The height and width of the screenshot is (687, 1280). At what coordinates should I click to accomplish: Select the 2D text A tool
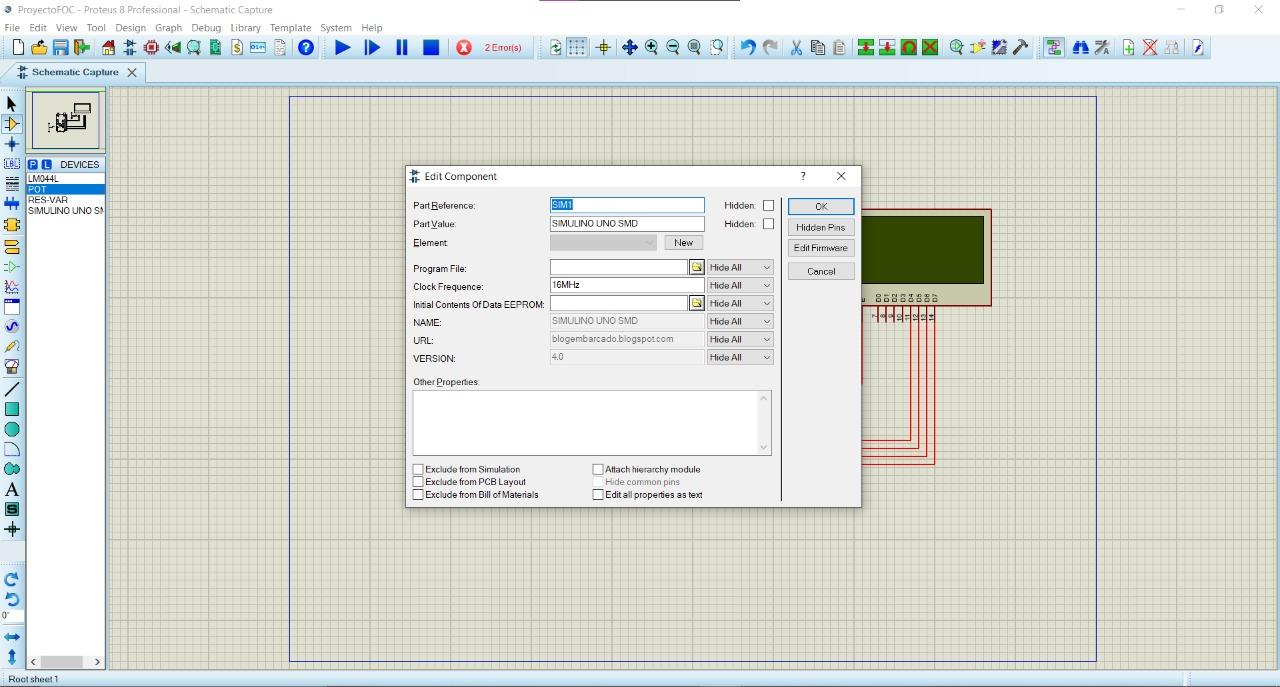(12, 489)
